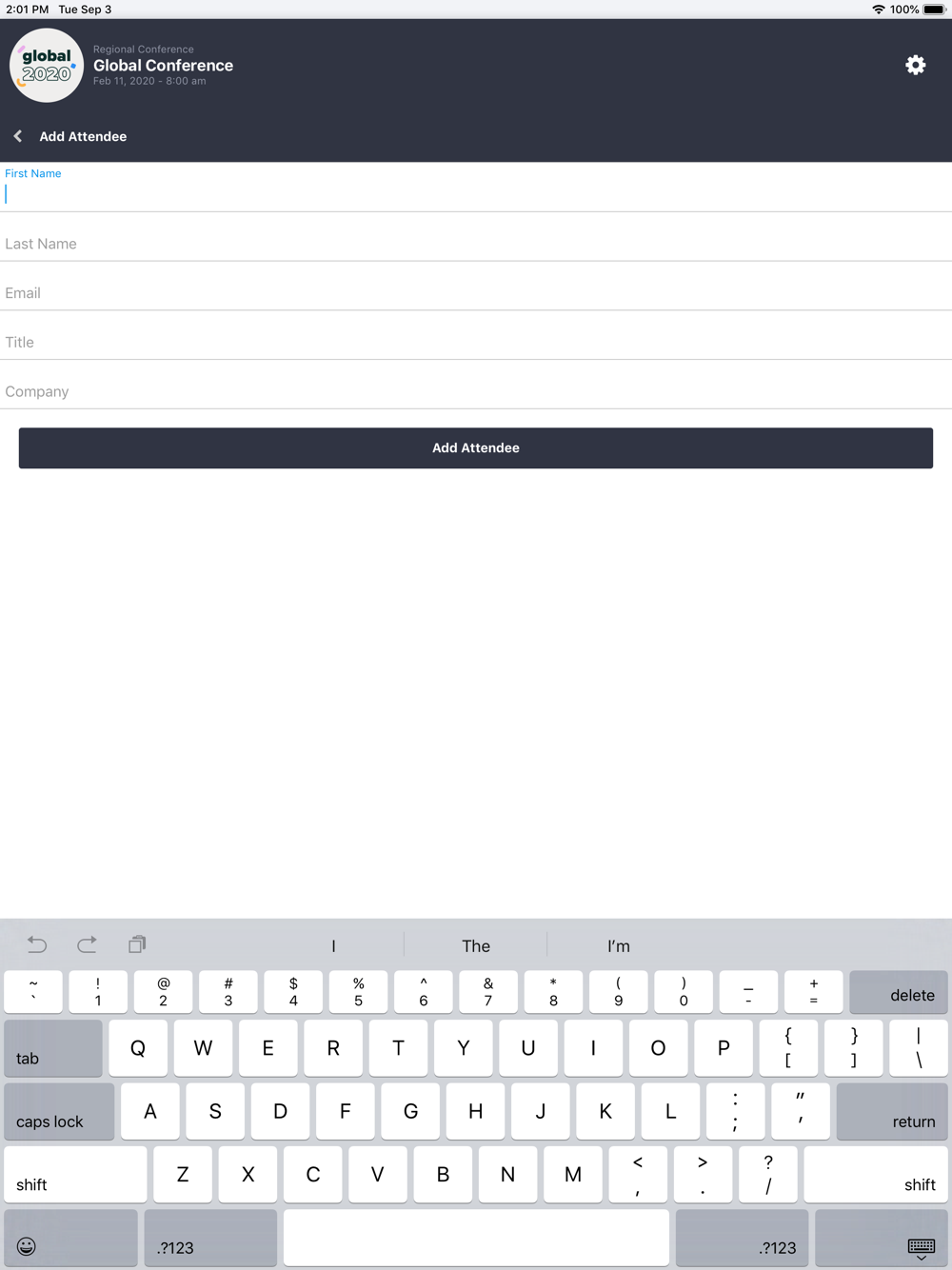The height and width of the screenshot is (1270, 952).
Task: Tap the period greater-than key
Action: click(x=703, y=1174)
